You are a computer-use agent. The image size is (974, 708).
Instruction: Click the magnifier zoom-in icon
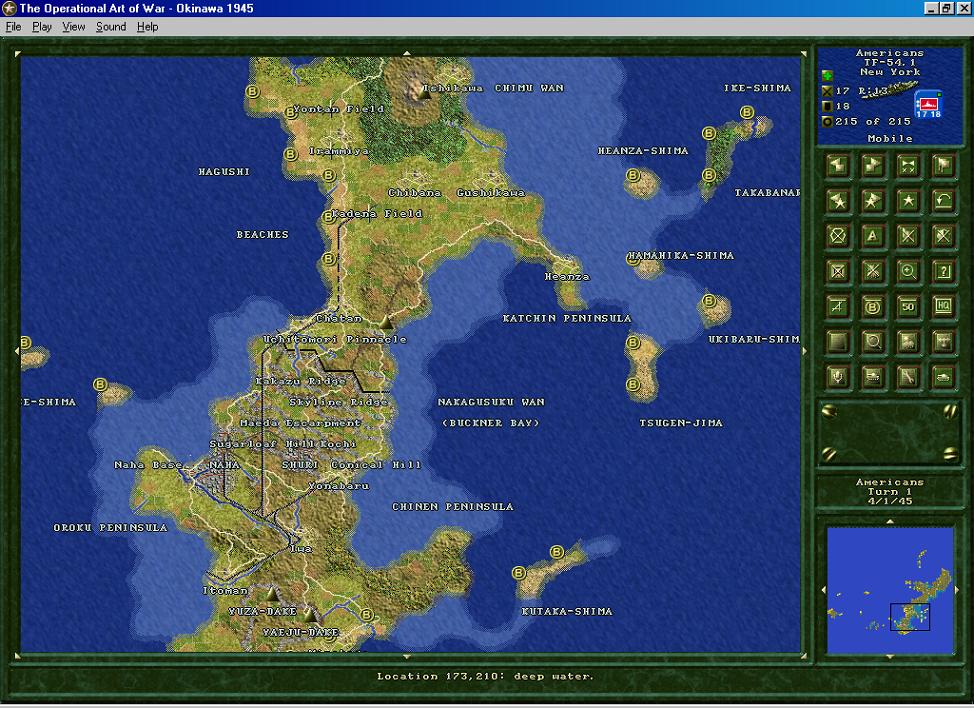(x=908, y=271)
